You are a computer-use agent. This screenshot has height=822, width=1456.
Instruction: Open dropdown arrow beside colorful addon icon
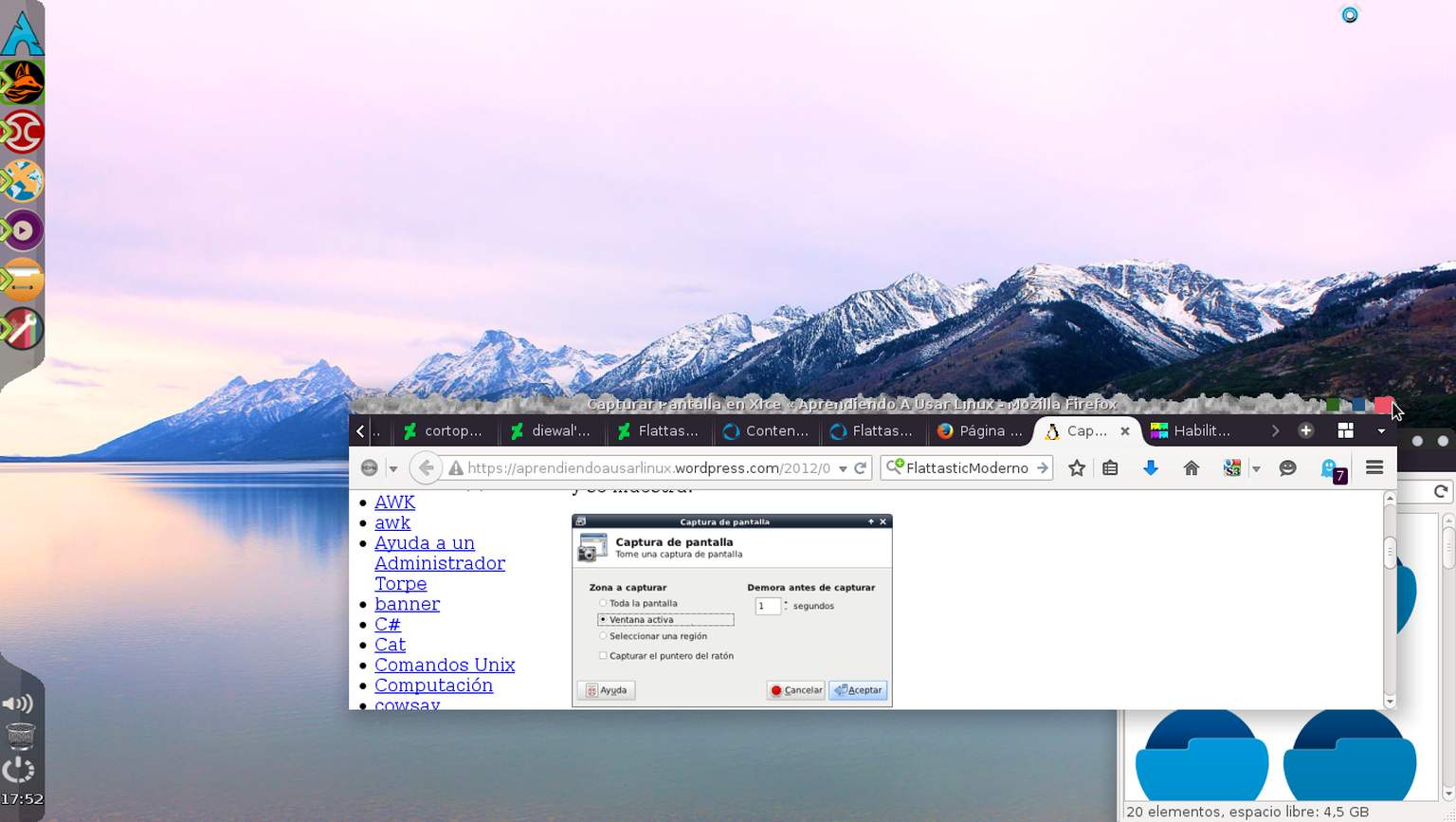(x=1256, y=468)
